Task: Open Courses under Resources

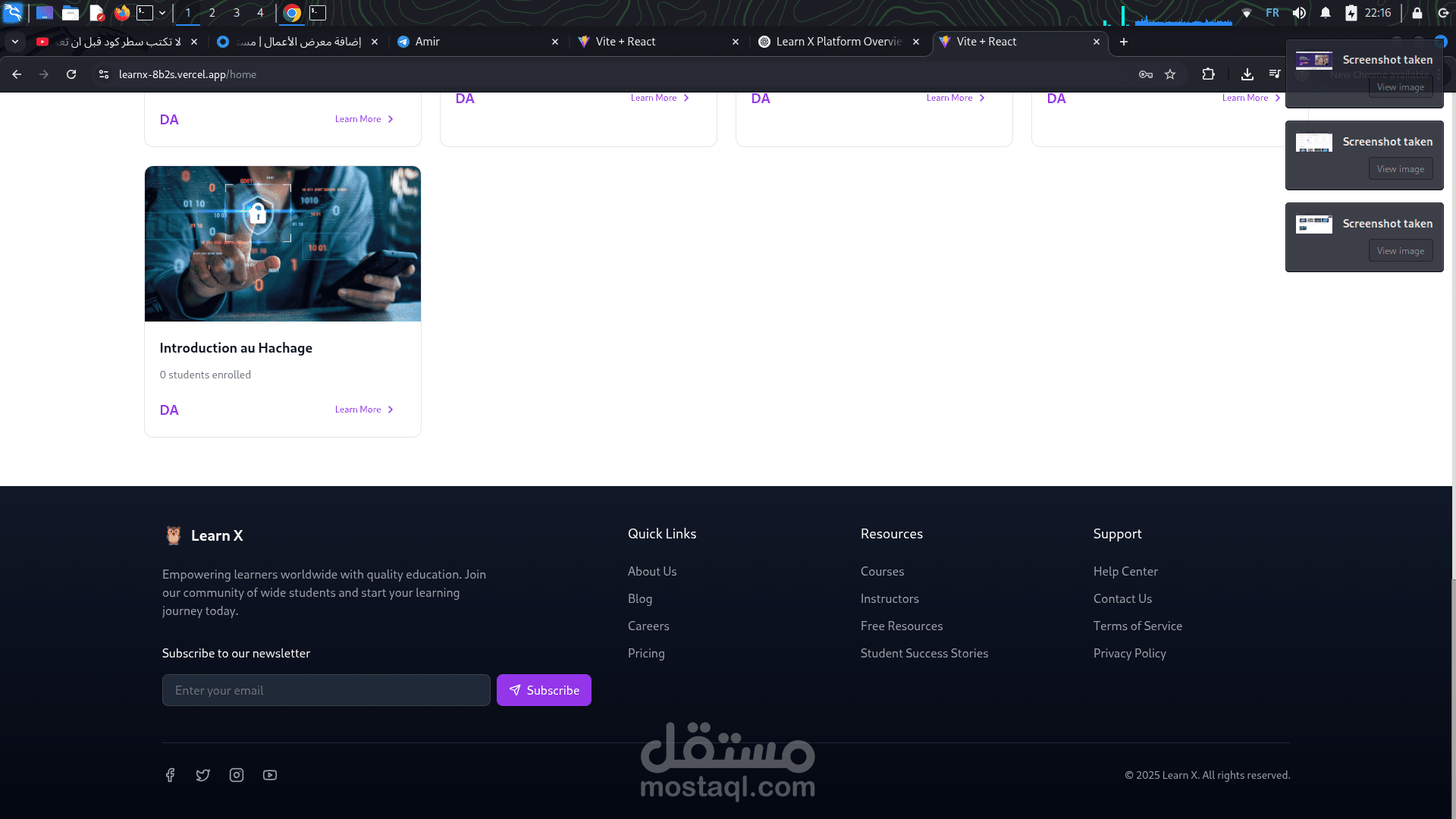Action: [x=882, y=571]
